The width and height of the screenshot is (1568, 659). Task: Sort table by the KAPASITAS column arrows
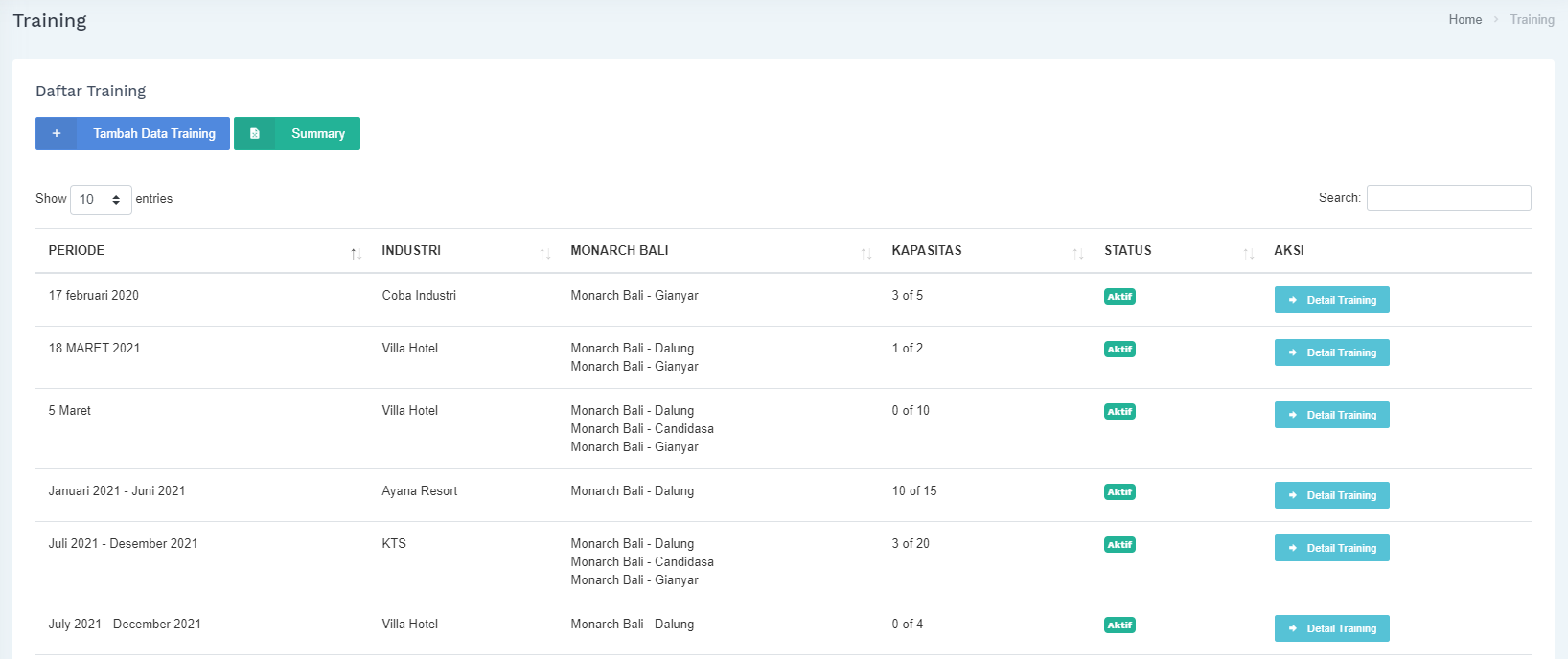pos(1077,253)
